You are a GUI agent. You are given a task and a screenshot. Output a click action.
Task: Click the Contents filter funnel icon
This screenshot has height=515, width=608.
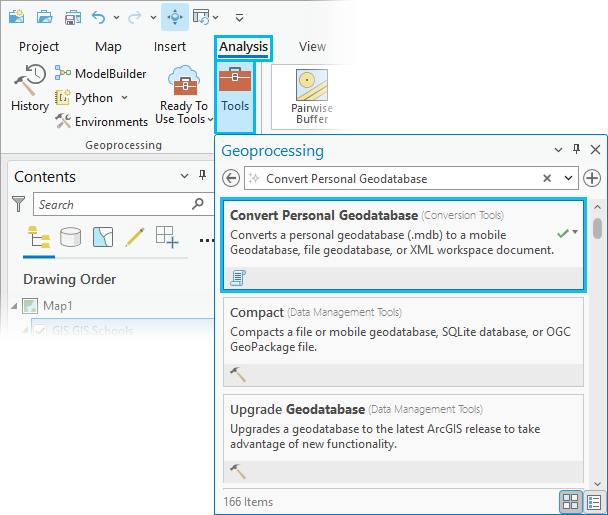(18, 204)
